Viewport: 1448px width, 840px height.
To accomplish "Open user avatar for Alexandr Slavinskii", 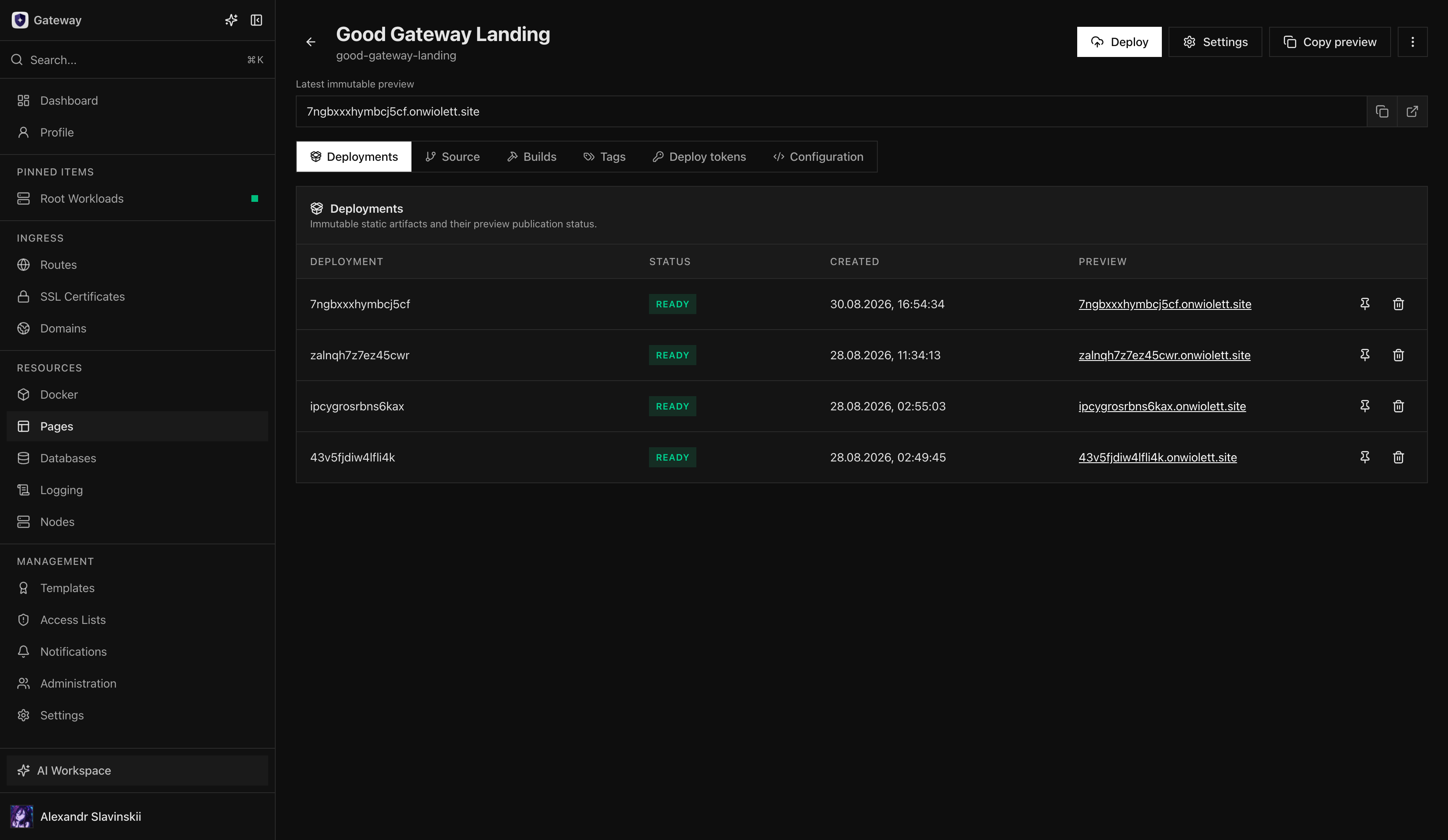I will pyautogui.click(x=22, y=816).
